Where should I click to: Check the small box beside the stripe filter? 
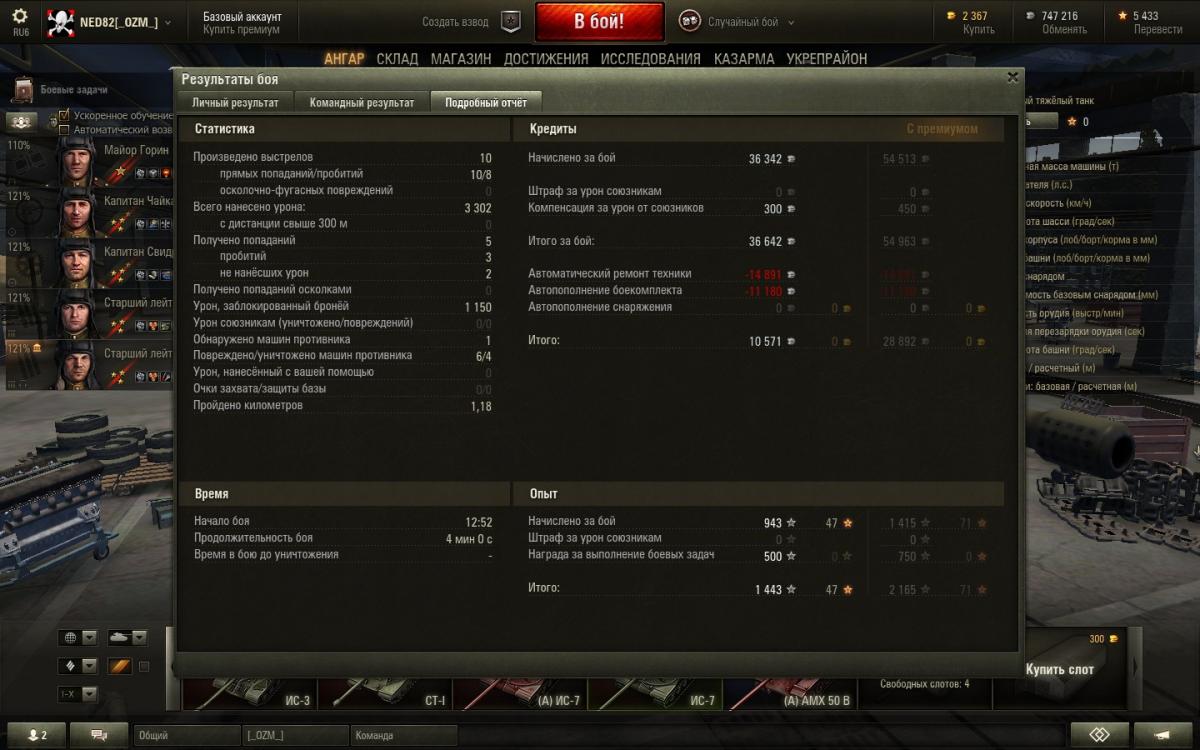pyautogui.click(x=144, y=667)
